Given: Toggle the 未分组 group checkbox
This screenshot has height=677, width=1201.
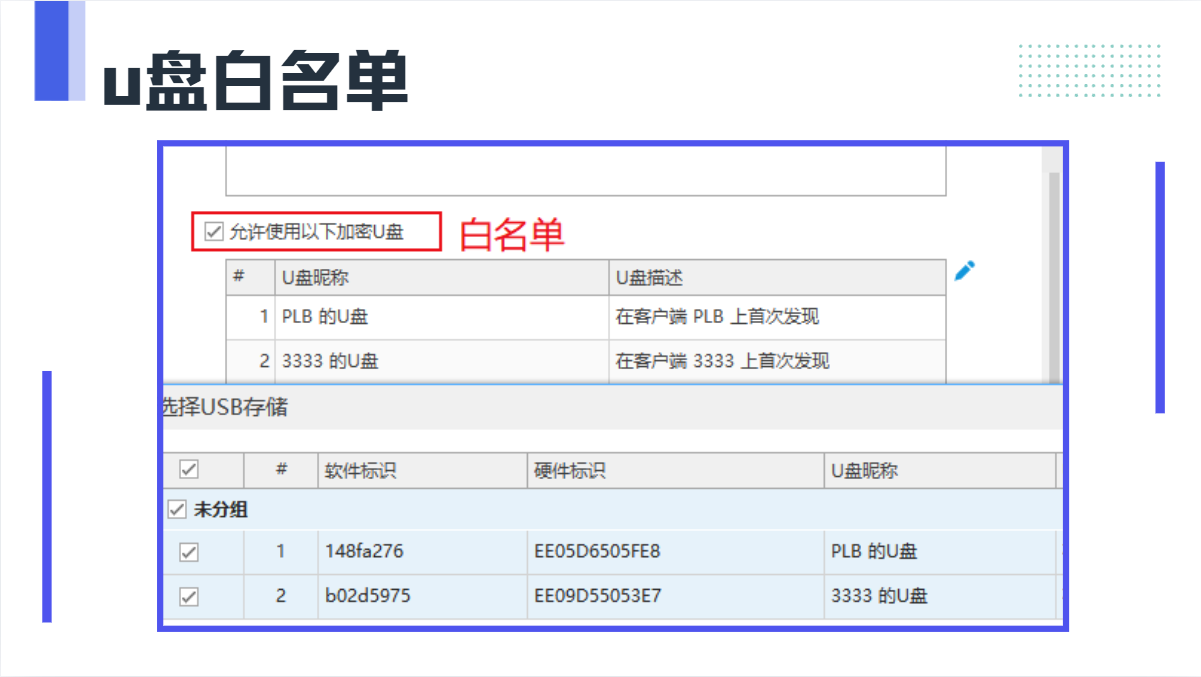Looking at the screenshot, I should (177, 510).
